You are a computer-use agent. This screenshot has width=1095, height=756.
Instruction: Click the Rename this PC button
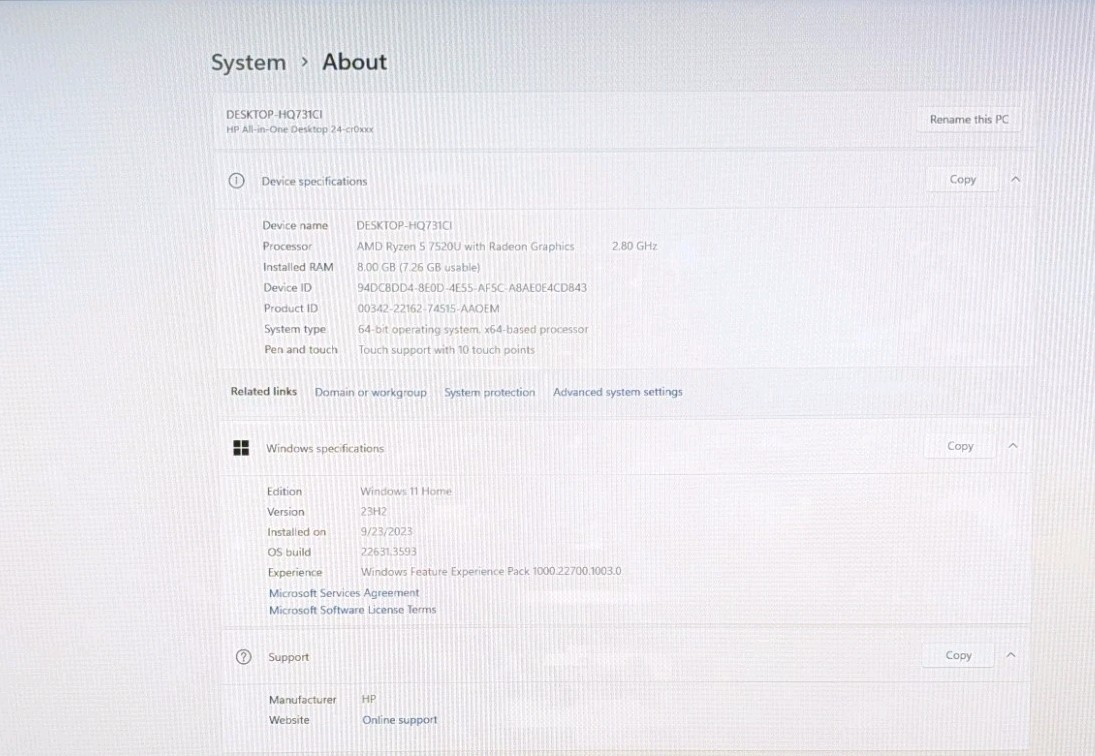click(969, 119)
